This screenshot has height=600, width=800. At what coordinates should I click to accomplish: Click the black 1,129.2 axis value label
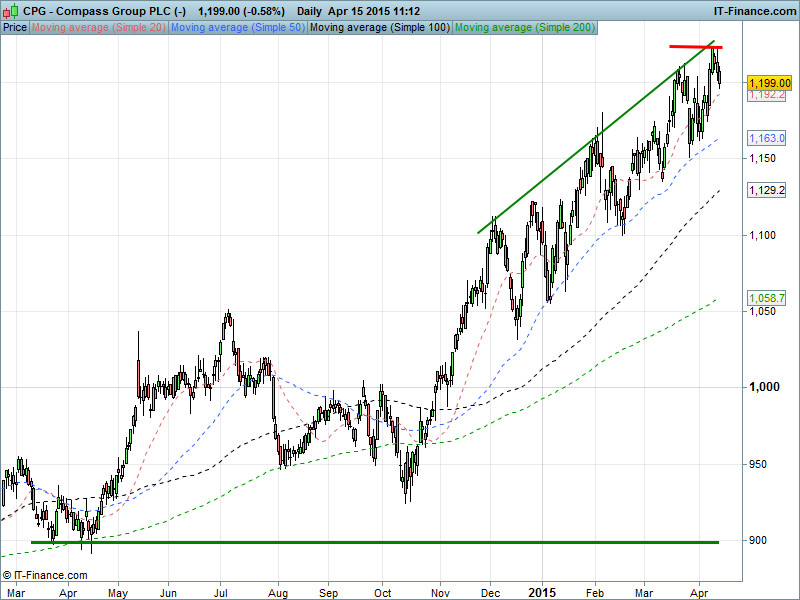pos(765,190)
